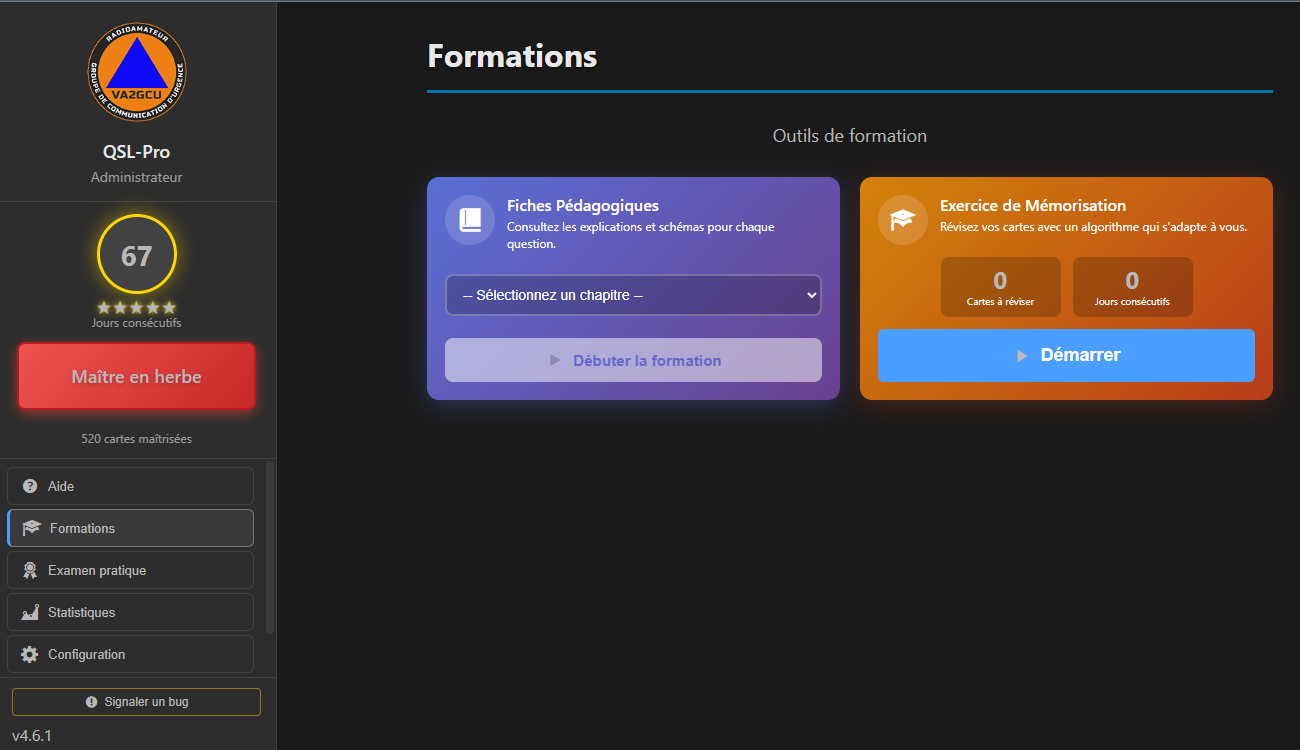Click the graduation cap icon in Exercice de Mémorisation card

pyautogui.click(x=903, y=220)
